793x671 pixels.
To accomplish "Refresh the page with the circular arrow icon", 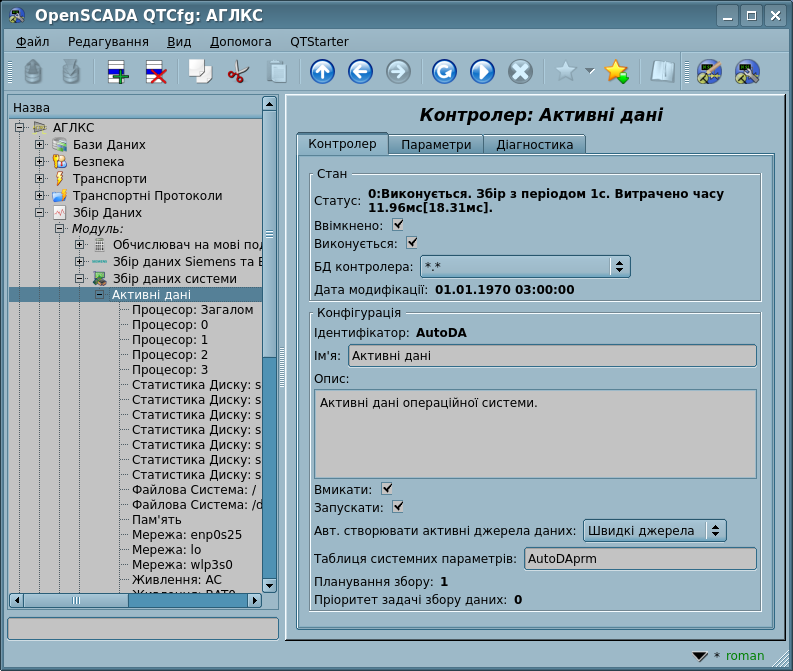I will (x=444, y=71).
